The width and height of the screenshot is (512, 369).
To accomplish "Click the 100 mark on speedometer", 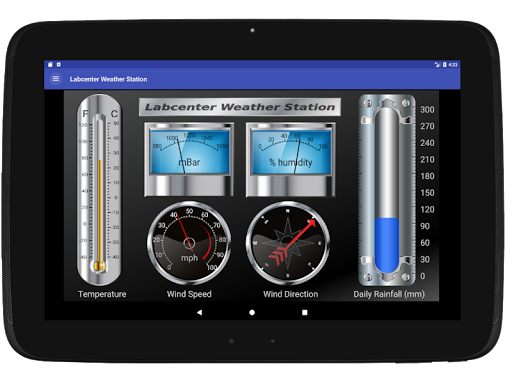I will pos(212,267).
